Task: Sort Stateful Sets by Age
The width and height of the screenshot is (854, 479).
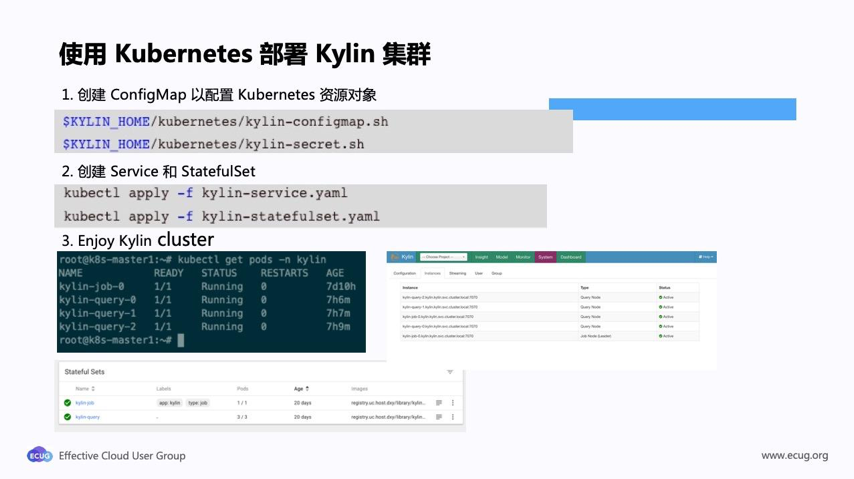Action: tap(301, 389)
